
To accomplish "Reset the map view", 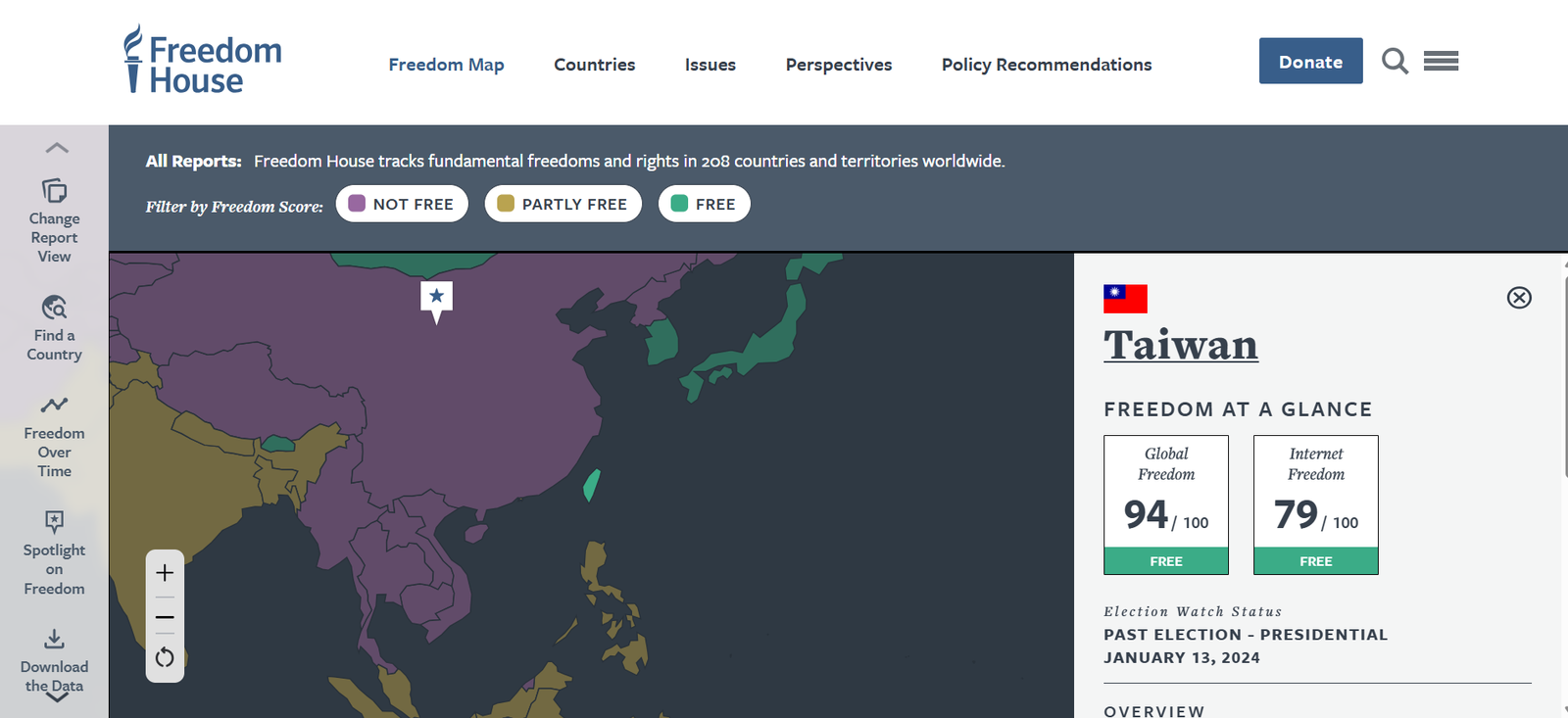I will [x=165, y=657].
